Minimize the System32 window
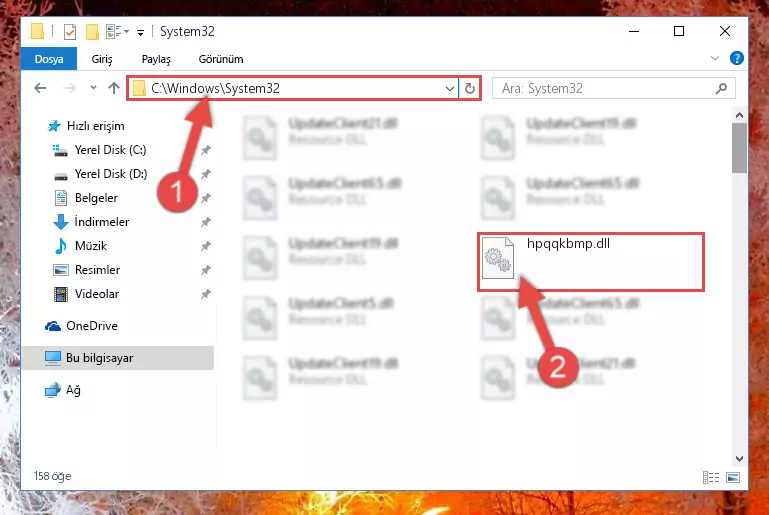 click(x=634, y=31)
